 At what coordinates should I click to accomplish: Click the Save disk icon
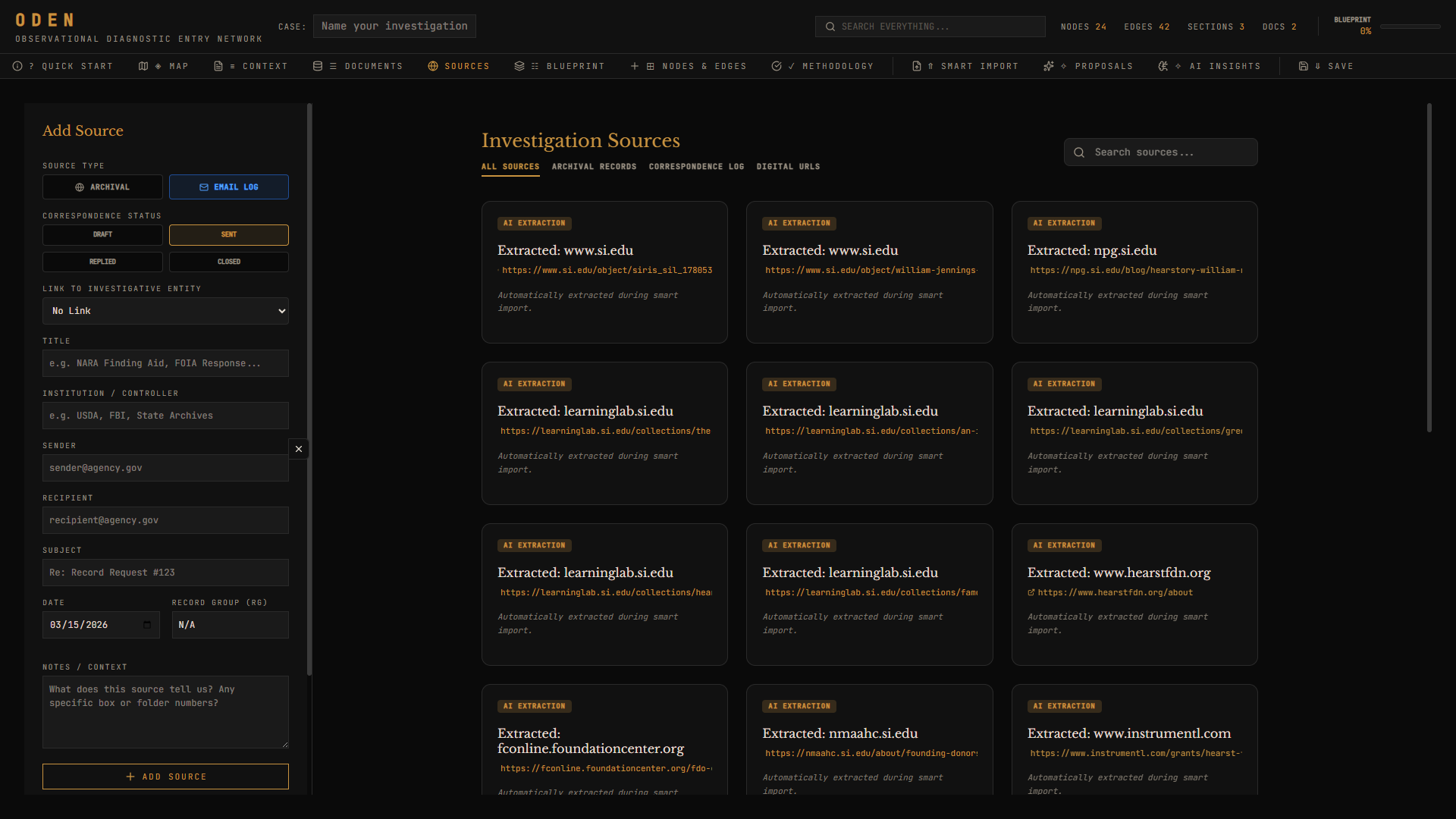tap(1304, 66)
